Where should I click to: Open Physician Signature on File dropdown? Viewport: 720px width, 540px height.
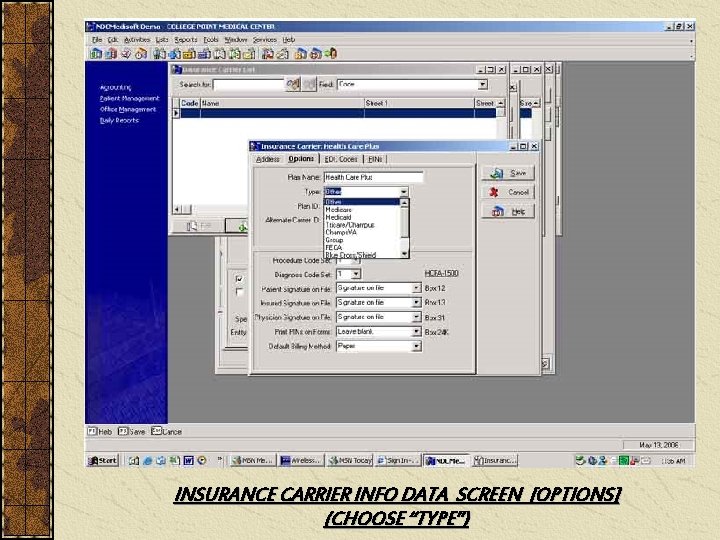tap(416, 317)
